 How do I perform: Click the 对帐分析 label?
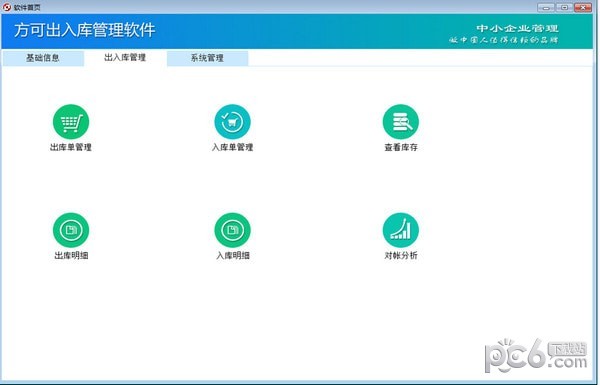401,255
